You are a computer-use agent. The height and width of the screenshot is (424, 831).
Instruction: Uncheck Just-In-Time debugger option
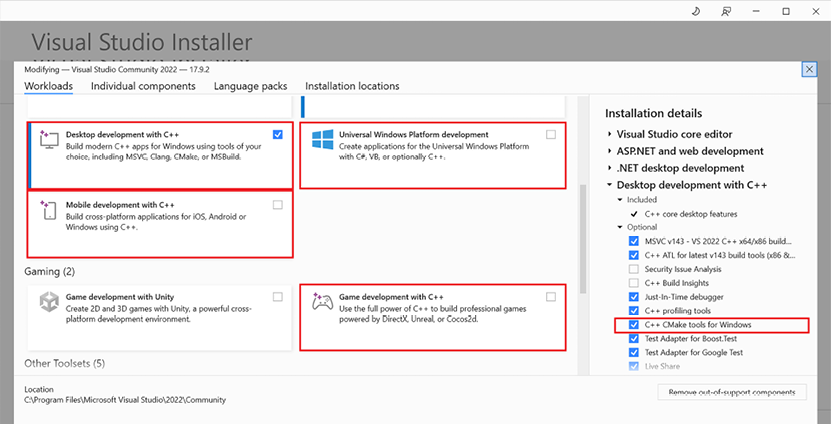[x=633, y=297]
